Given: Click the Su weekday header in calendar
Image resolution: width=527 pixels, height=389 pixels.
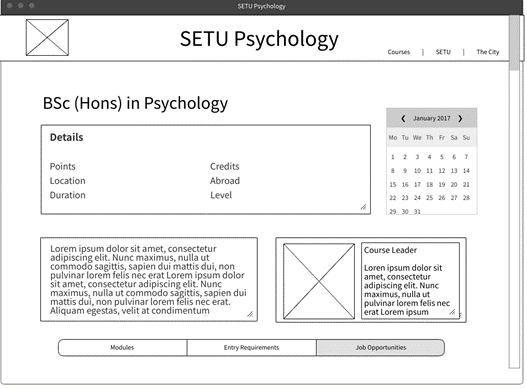Looking at the screenshot, I should pyautogui.click(x=466, y=138).
